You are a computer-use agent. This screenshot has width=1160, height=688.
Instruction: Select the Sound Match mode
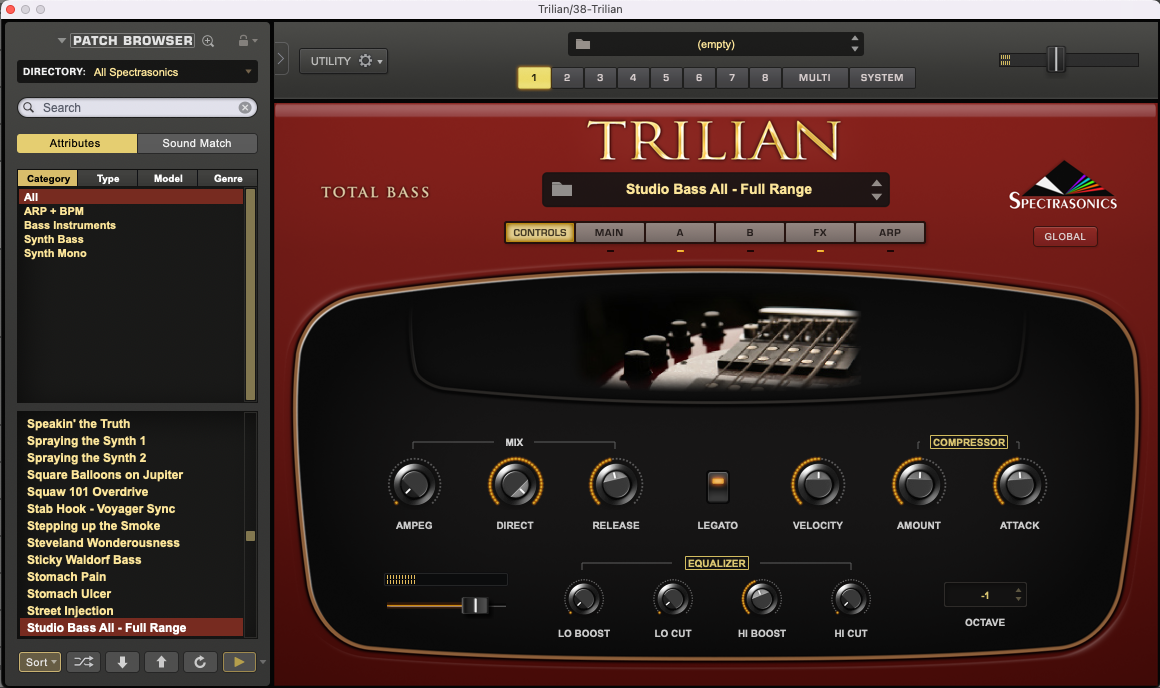[197, 144]
